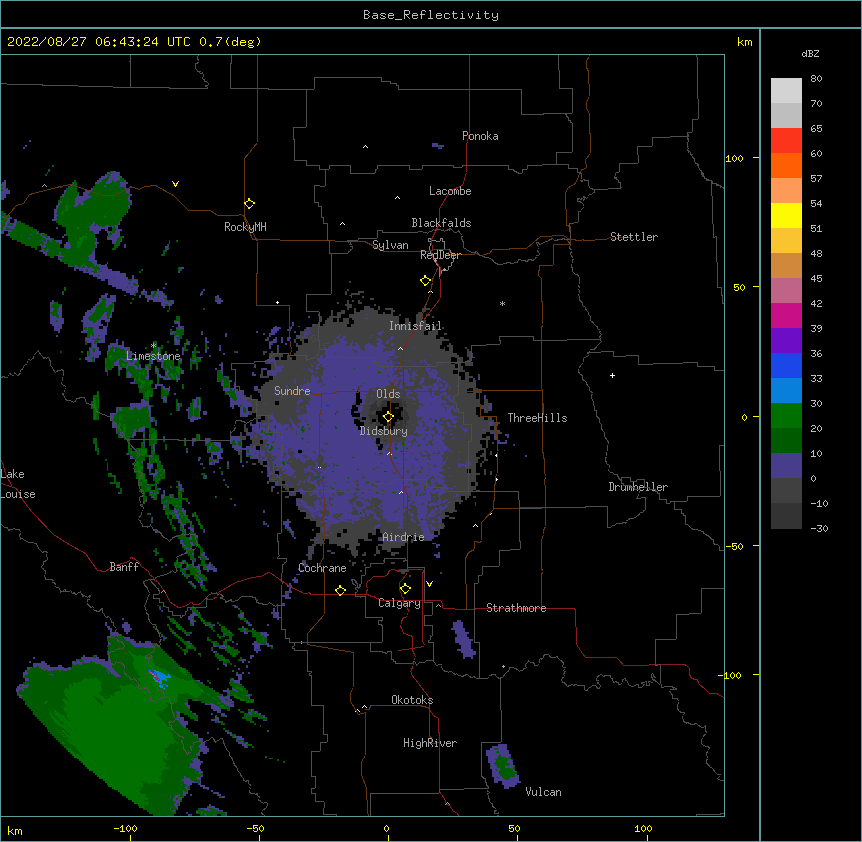This screenshot has width=862, height=842.
Task: Click the diamond marker near RockyMH
Action: click(x=249, y=204)
